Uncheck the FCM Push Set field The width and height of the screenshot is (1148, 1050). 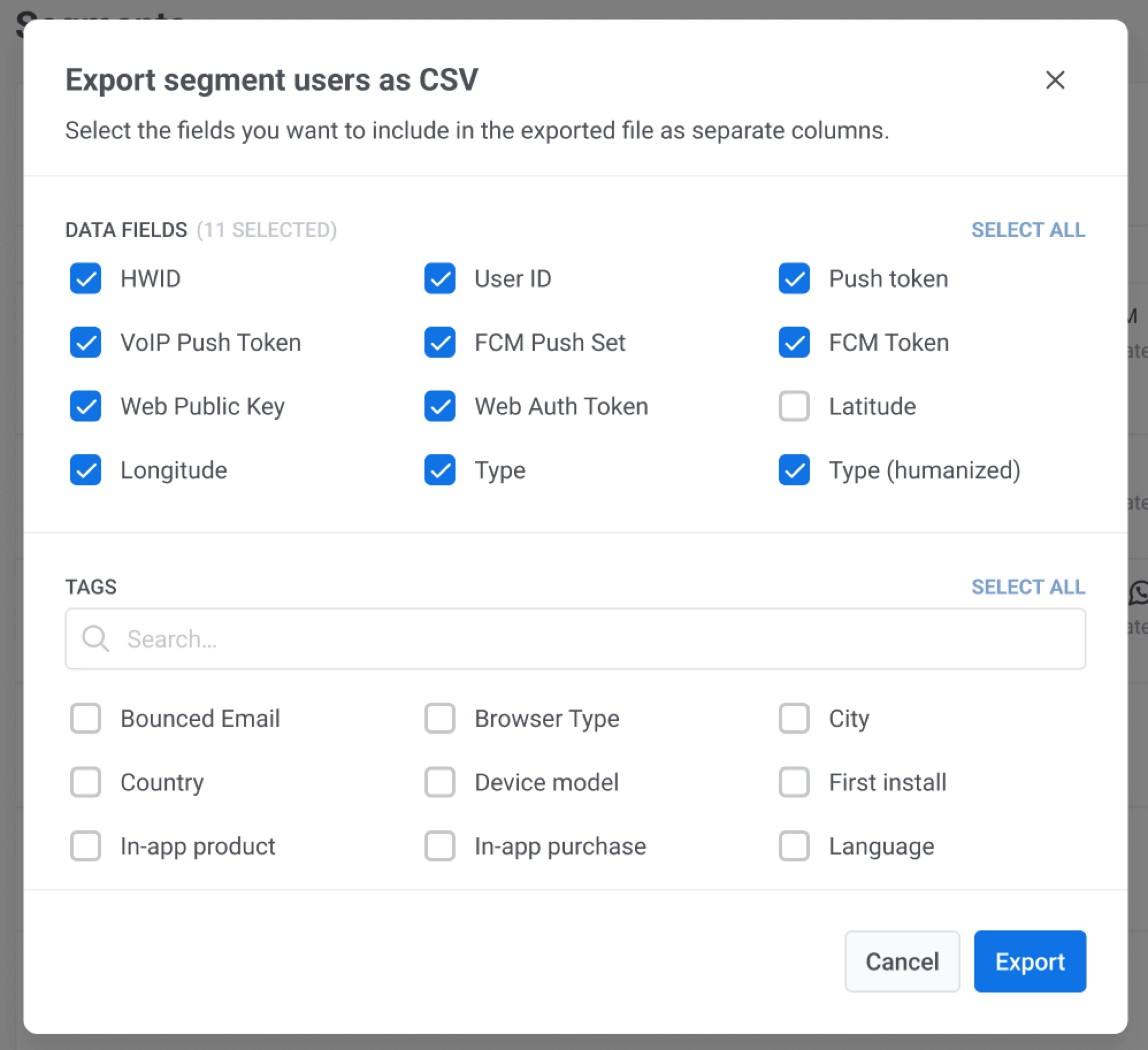(x=439, y=342)
